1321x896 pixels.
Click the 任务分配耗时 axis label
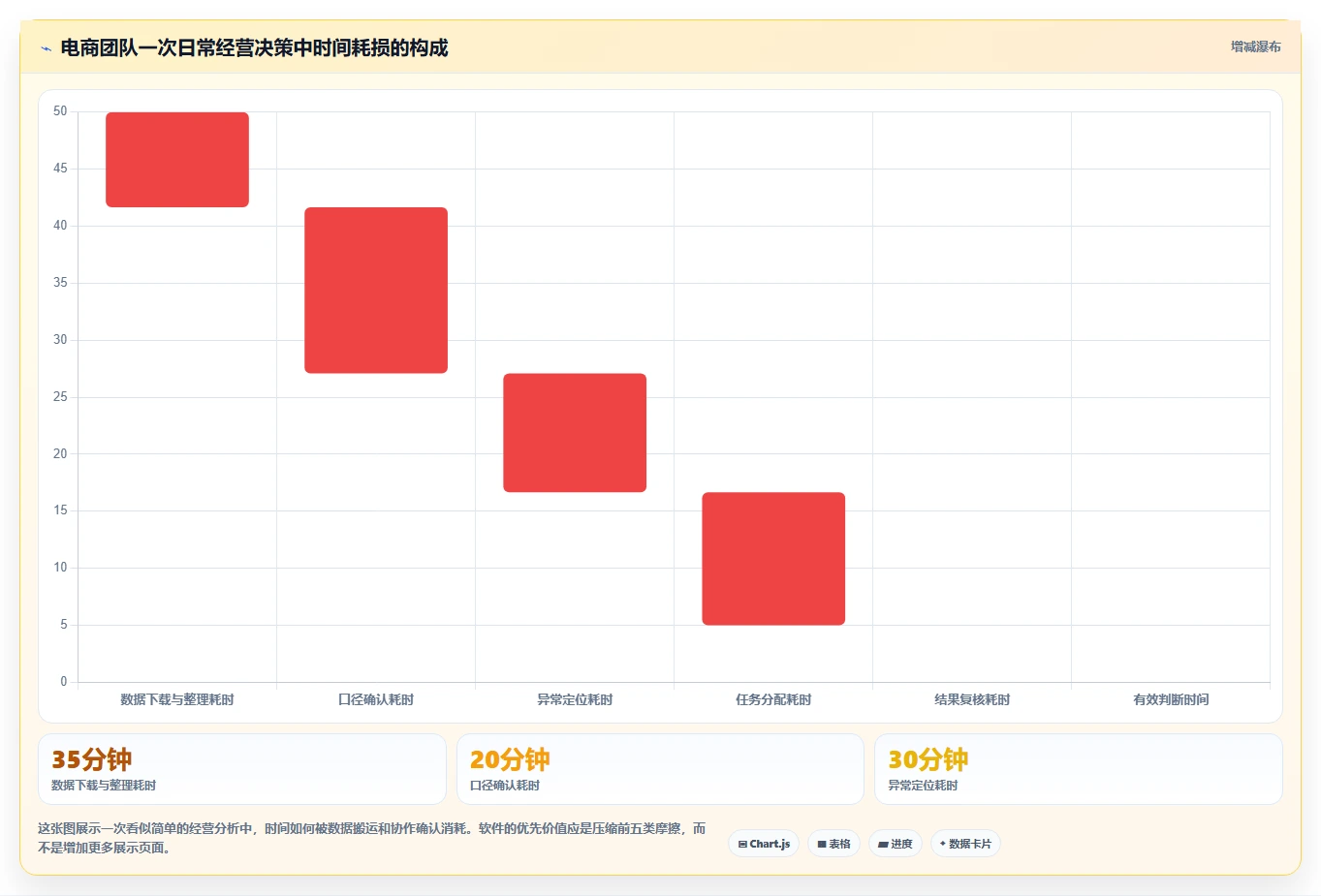click(773, 699)
